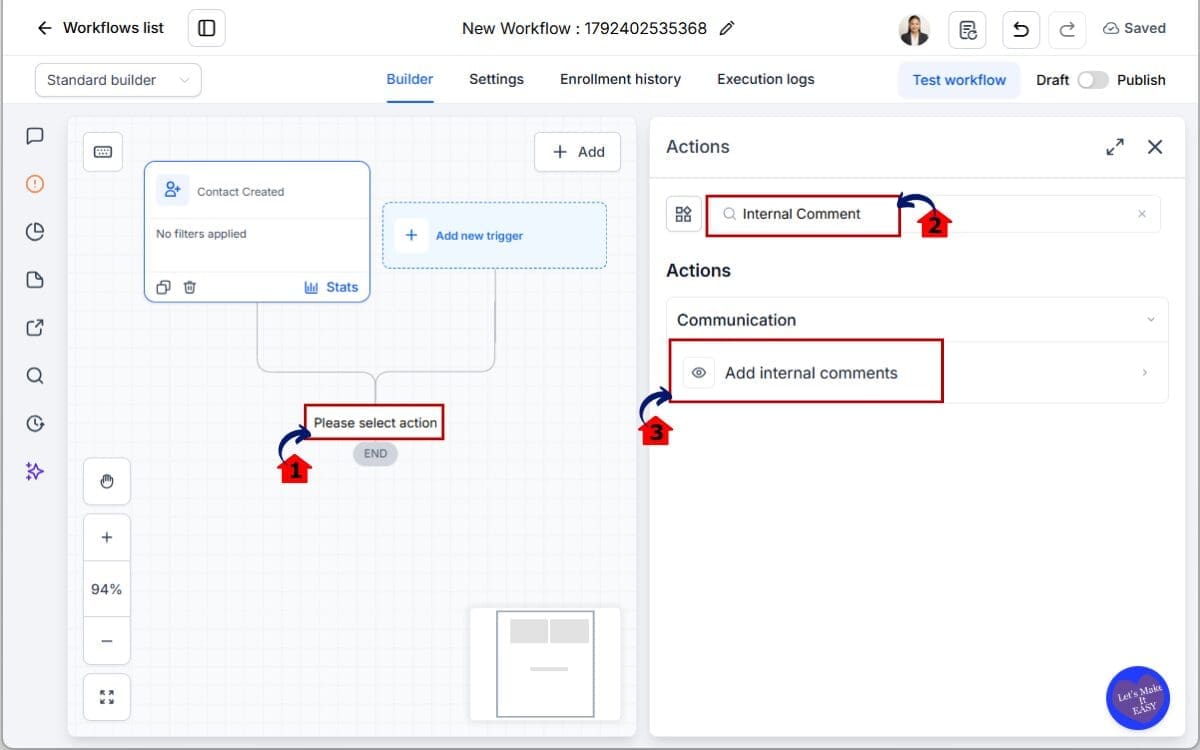Screen dimensions: 1200x750
Task: Open the Standard builder dropdown
Action: 118,80
